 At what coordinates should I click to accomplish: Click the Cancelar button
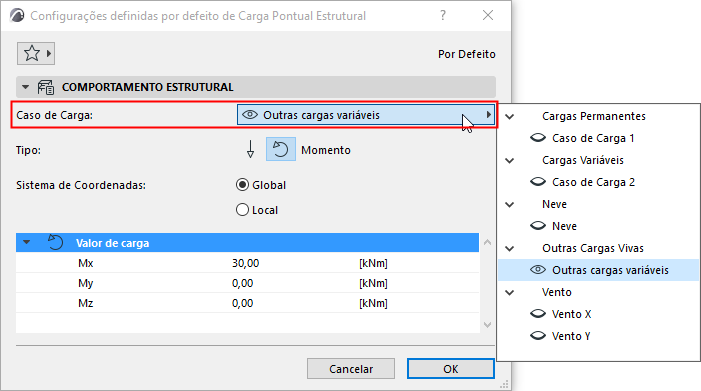pyautogui.click(x=351, y=369)
